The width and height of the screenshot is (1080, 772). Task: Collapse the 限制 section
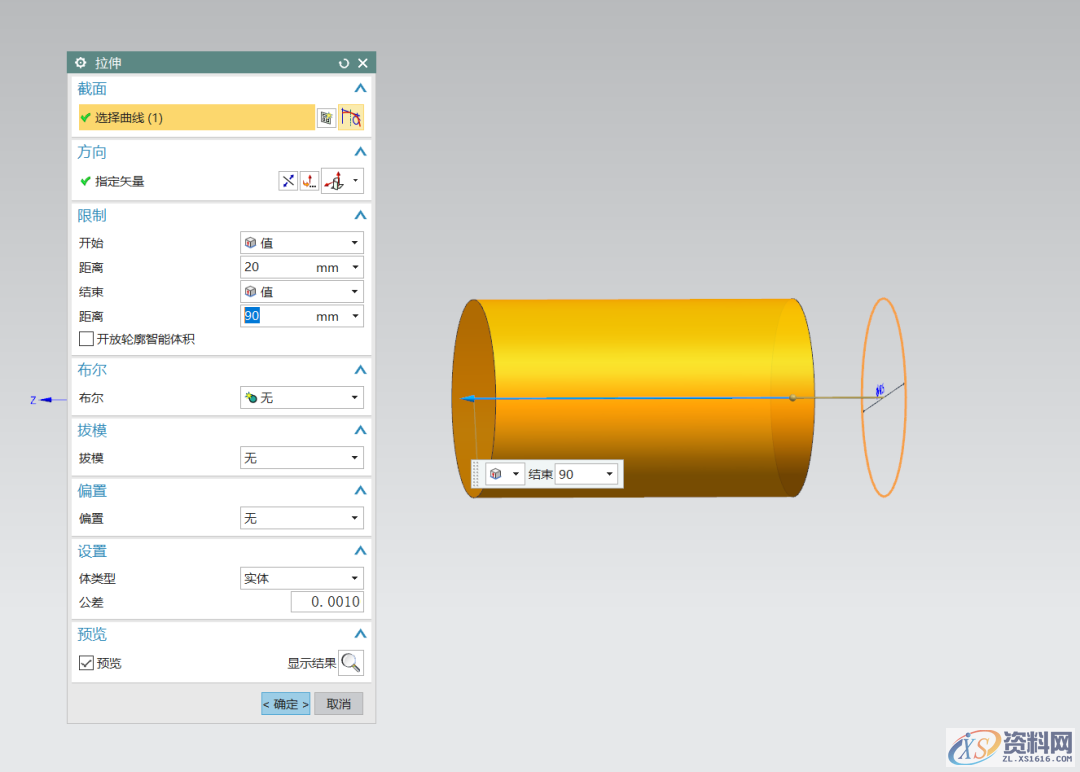[x=360, y=216]
